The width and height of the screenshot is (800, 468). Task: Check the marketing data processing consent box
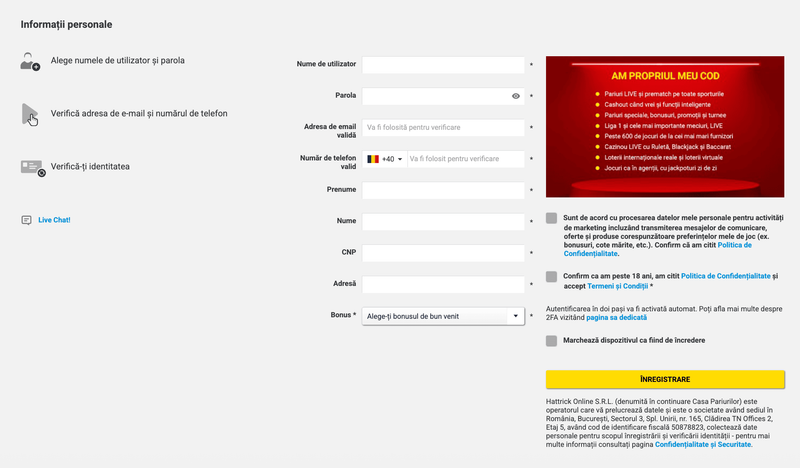point(552,218)
